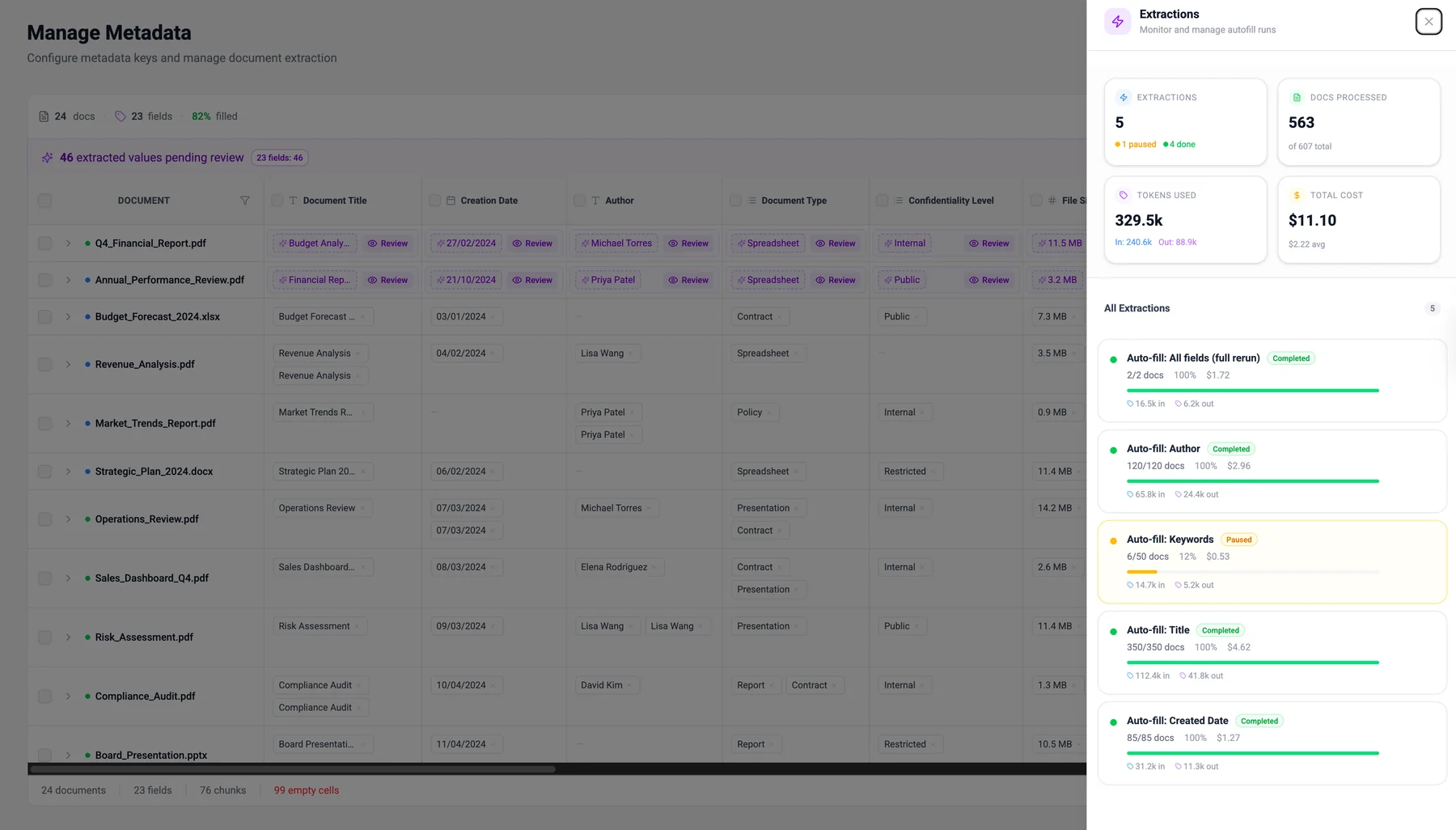The image size is (1456, 830).
Task: Click the Extractions lightning bolt icon
Action: tap(1118, 22)
